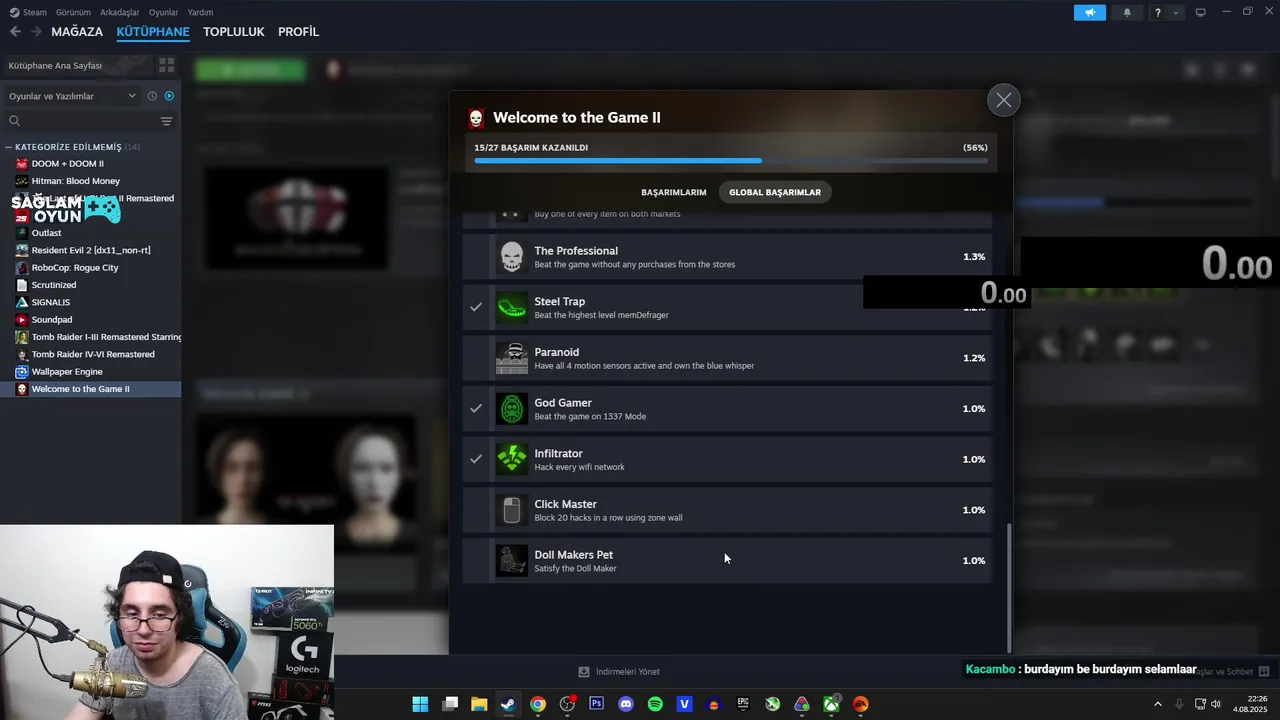
Task: Click the 15/27 achievements progress bar
Action: click(x=731, y=160)
